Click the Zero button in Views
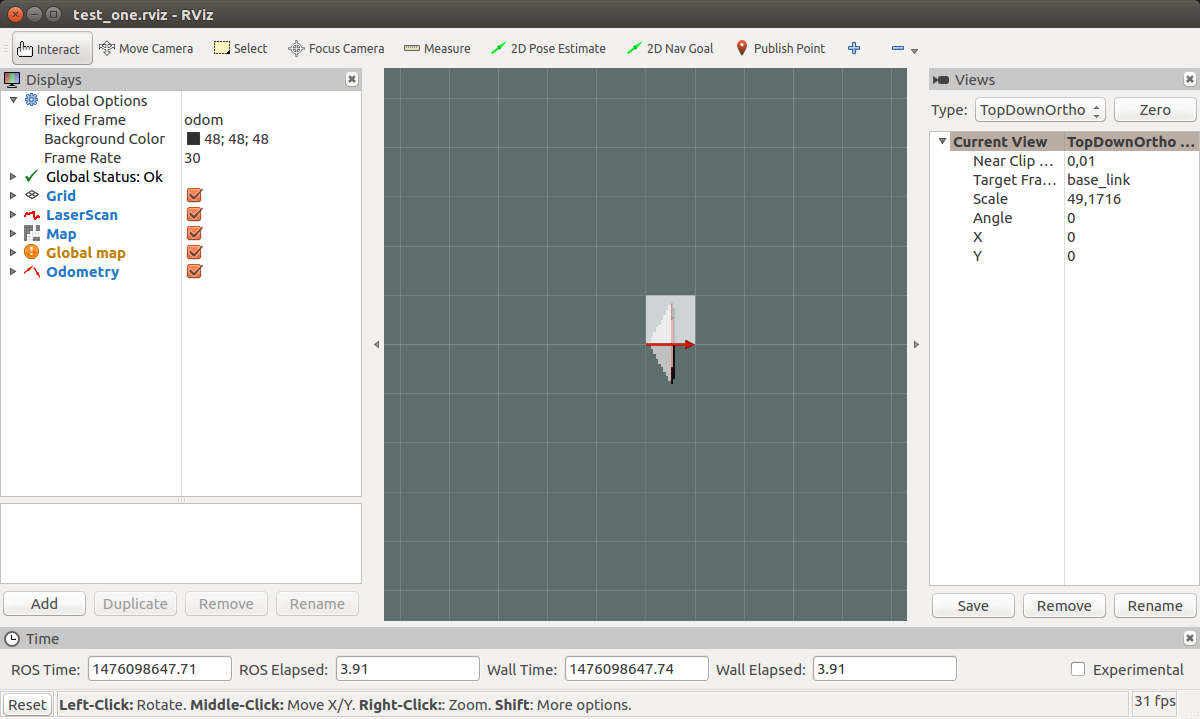The image size is (1200, 719). click(x=1155, y=110)
